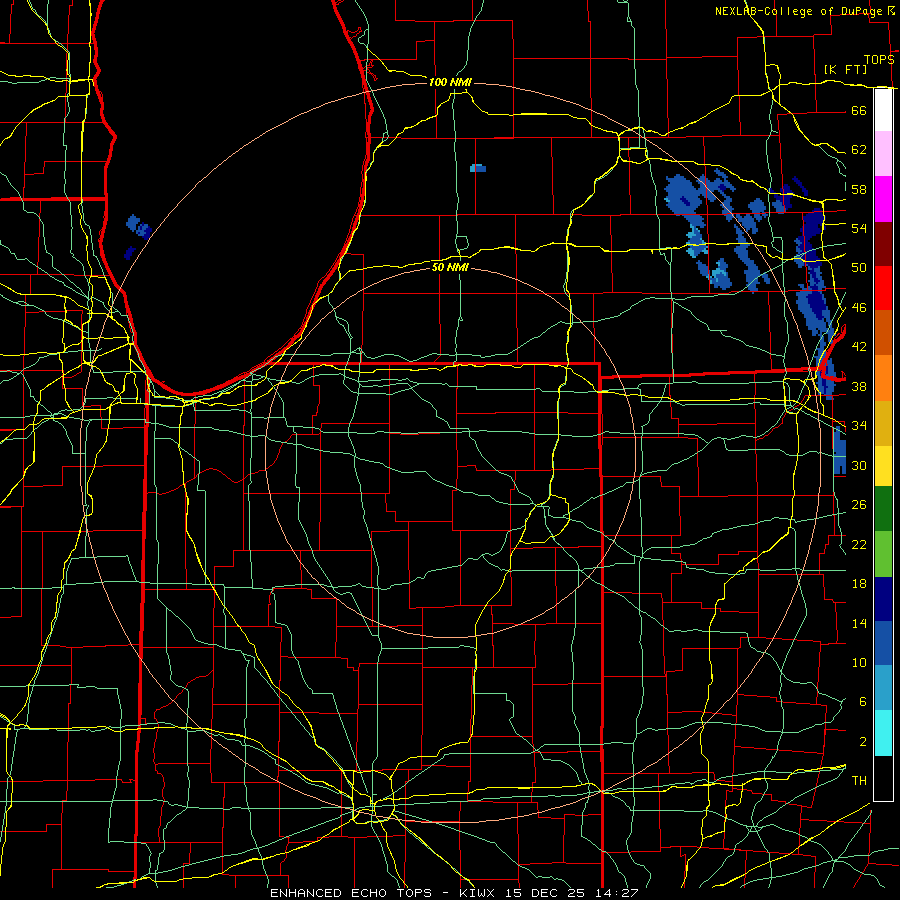This screenshot has width=900, height=900.
Task: Click the orange 38 legend band
Action: [x=883, y=378]
